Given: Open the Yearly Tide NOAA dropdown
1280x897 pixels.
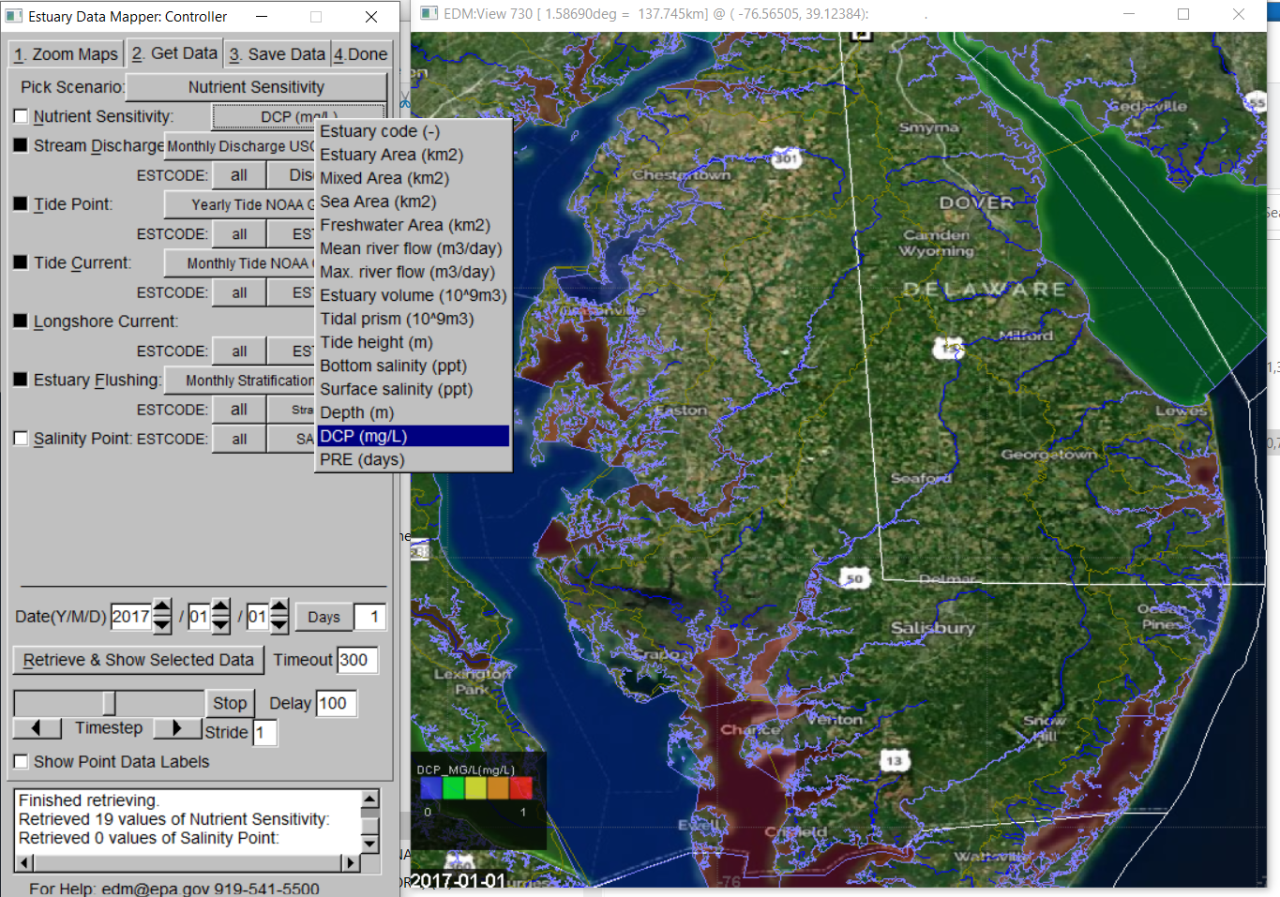Looking at the screenshot, I should pyautogui.click(x=240, y=204).
